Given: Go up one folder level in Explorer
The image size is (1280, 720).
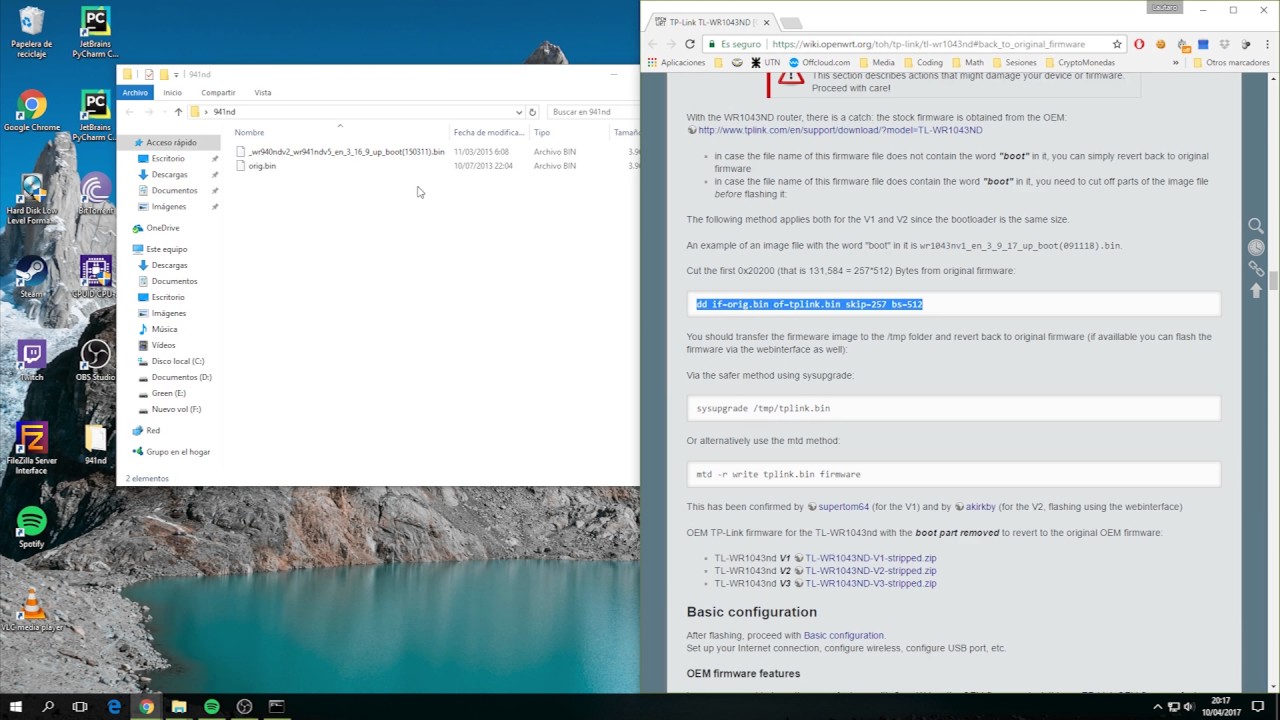Looking at the screenshot, I should click(178, 112).
